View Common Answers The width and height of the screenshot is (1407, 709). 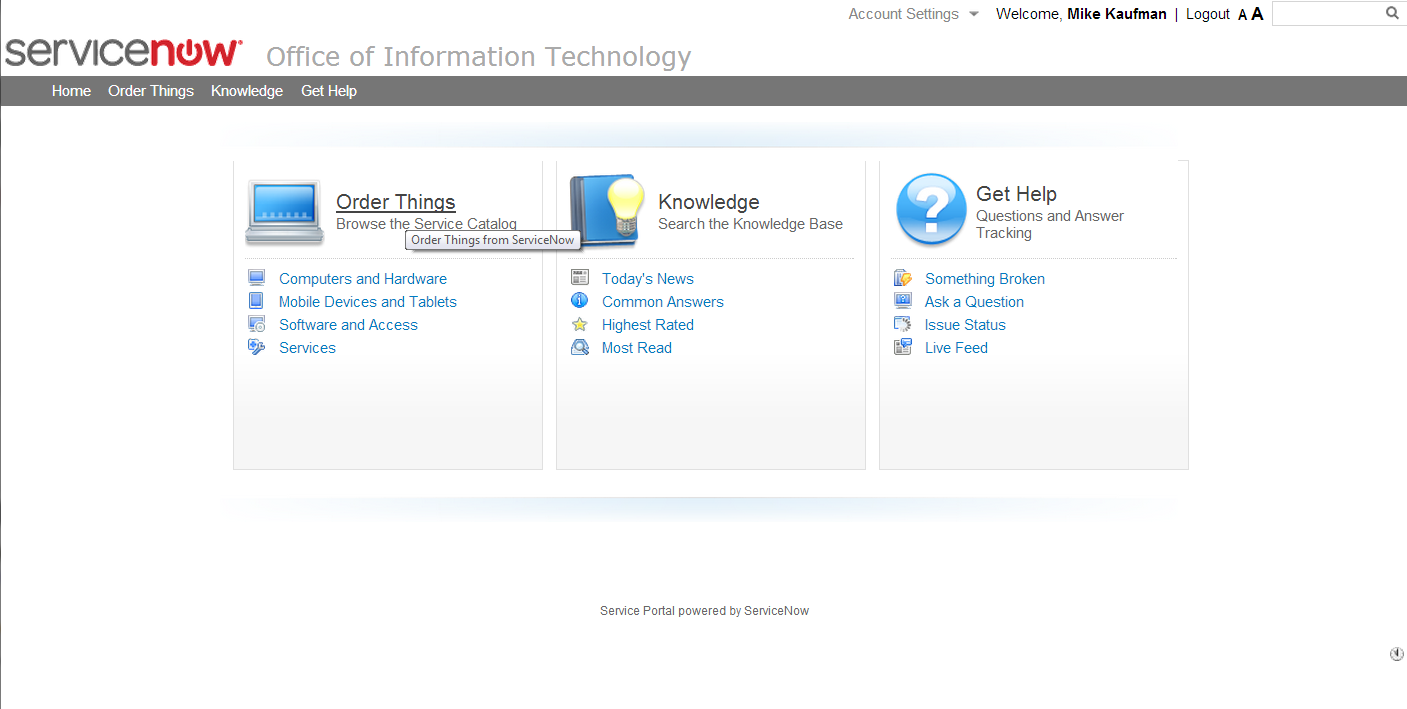pos(663,302)
